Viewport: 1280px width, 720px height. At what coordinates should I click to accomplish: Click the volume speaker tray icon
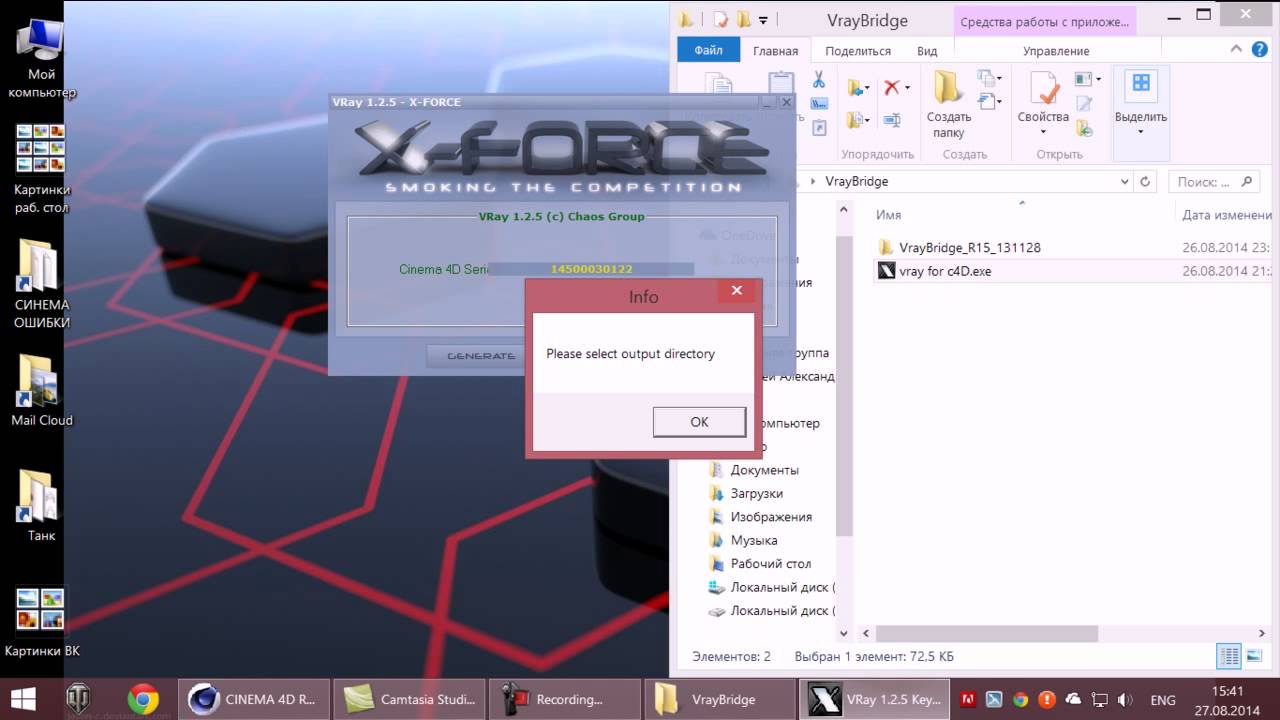[1126, 700]
